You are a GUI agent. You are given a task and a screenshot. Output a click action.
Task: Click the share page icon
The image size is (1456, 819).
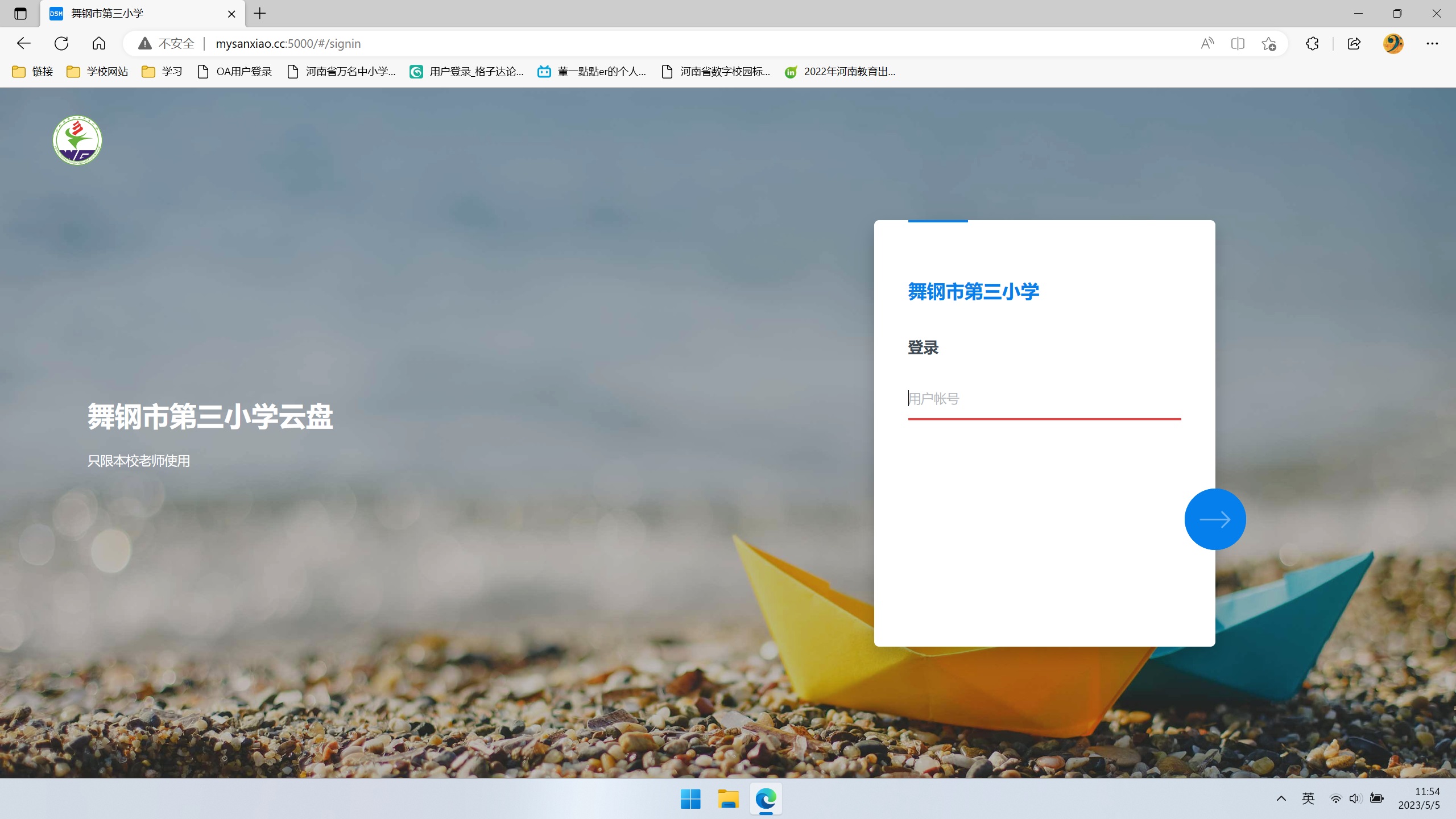(1354, 43)
